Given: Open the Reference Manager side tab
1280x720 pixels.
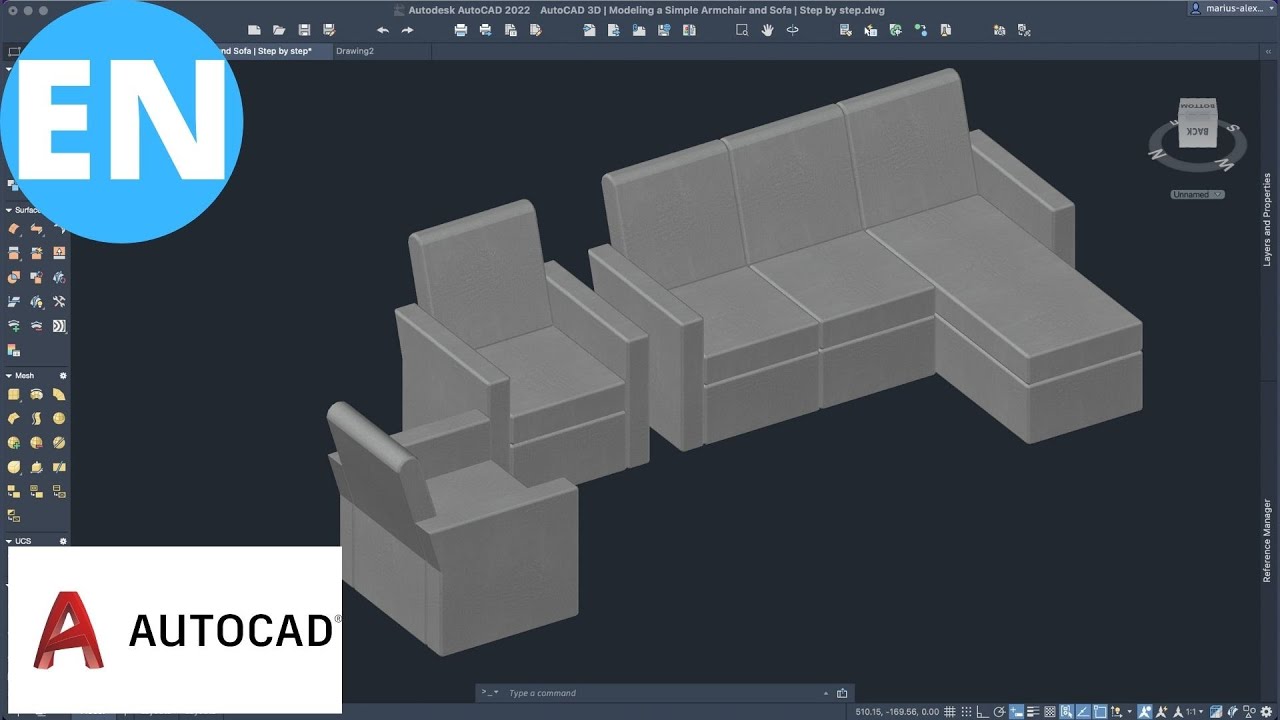Looking at the screenshot, I should [1268, 540].
